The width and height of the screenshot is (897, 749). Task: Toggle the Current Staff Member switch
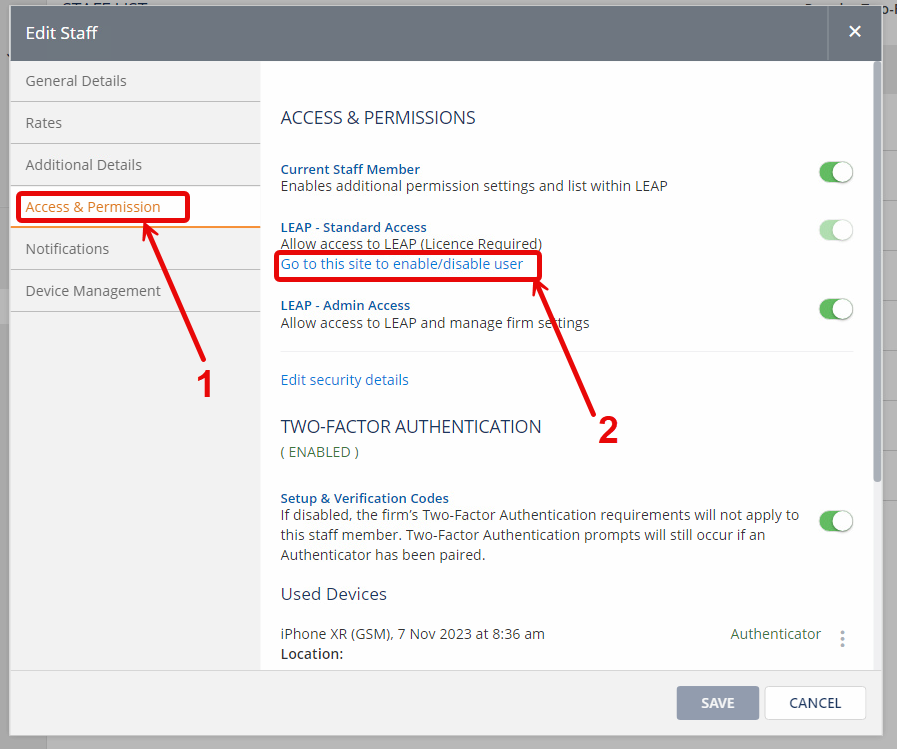tap(835, 172)
